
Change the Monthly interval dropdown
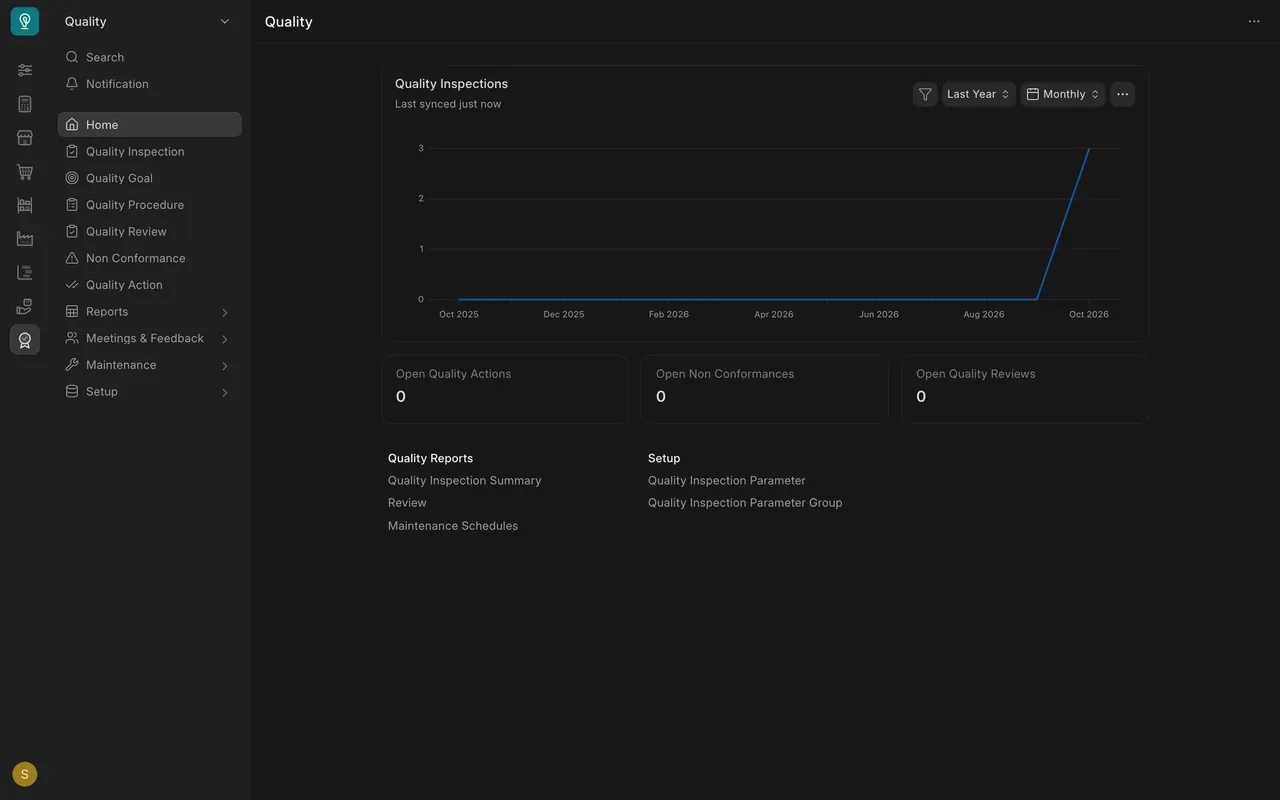click(x=1062, y=94)
